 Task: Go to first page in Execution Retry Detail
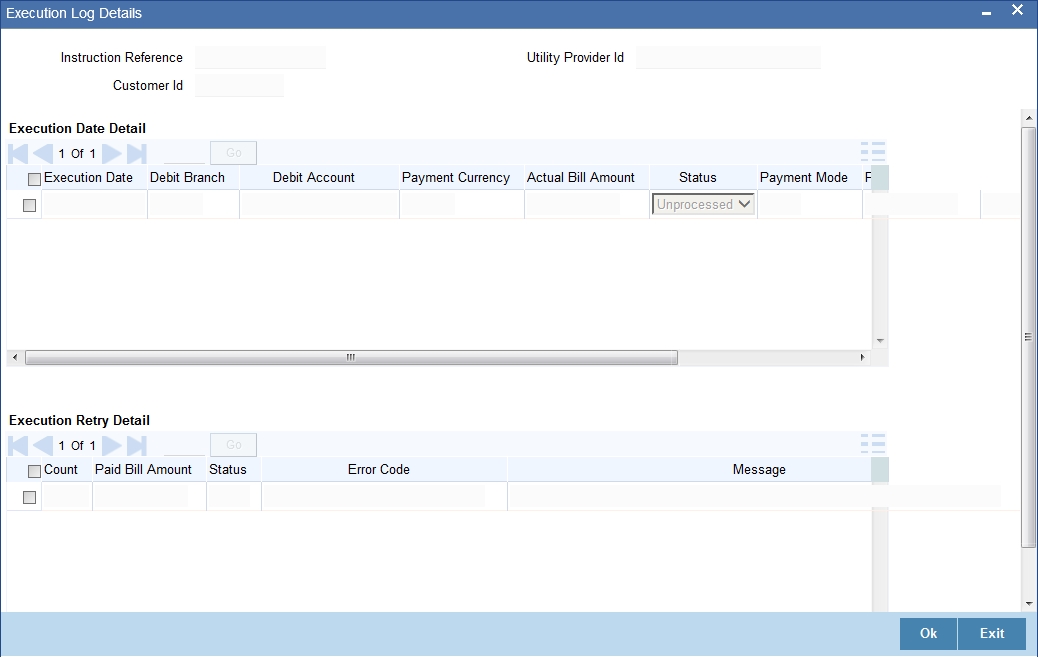tap(18, 446)
